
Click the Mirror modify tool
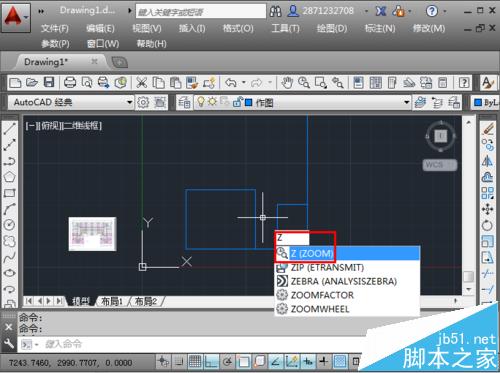(488, 161)
